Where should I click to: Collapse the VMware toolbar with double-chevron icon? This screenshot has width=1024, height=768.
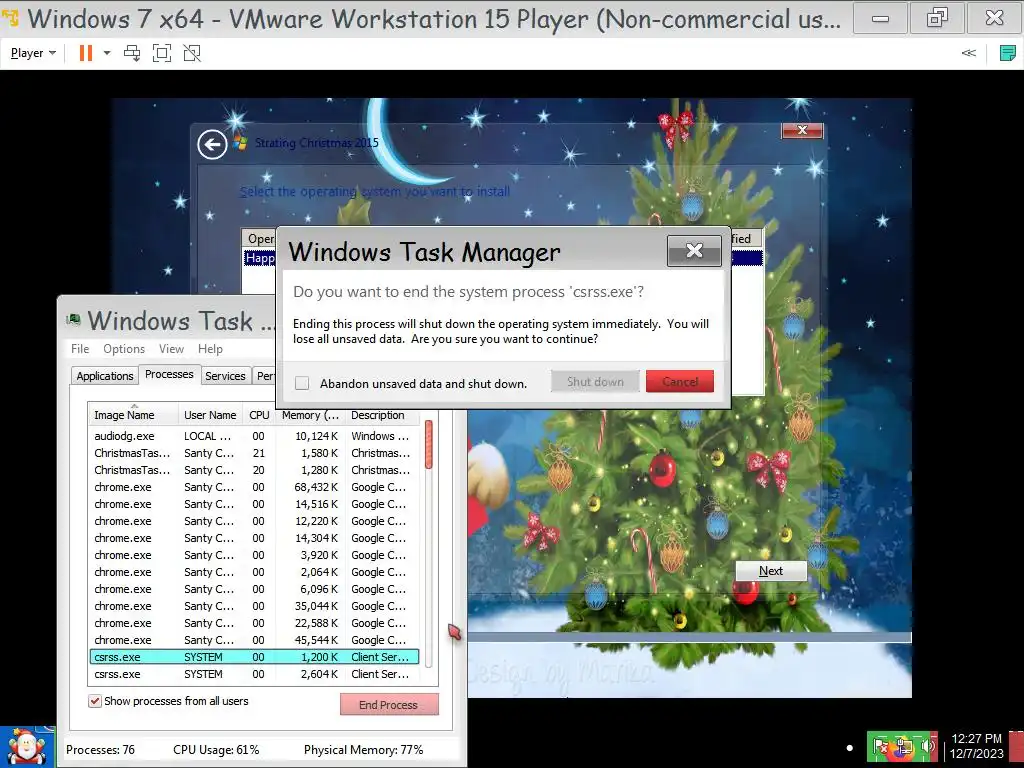(x=968, y=53)
